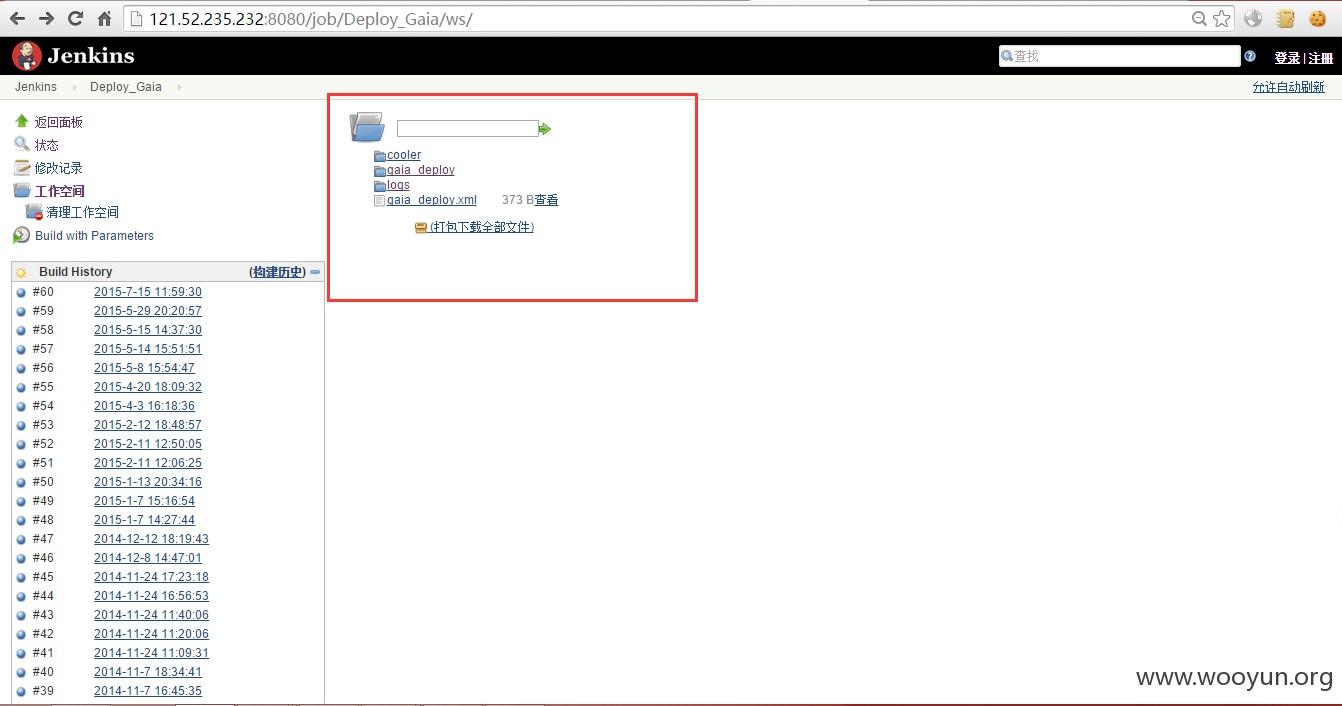Click blue status ball for build #60
This screenshot has width=1342, height=706.
coord(21,293)
